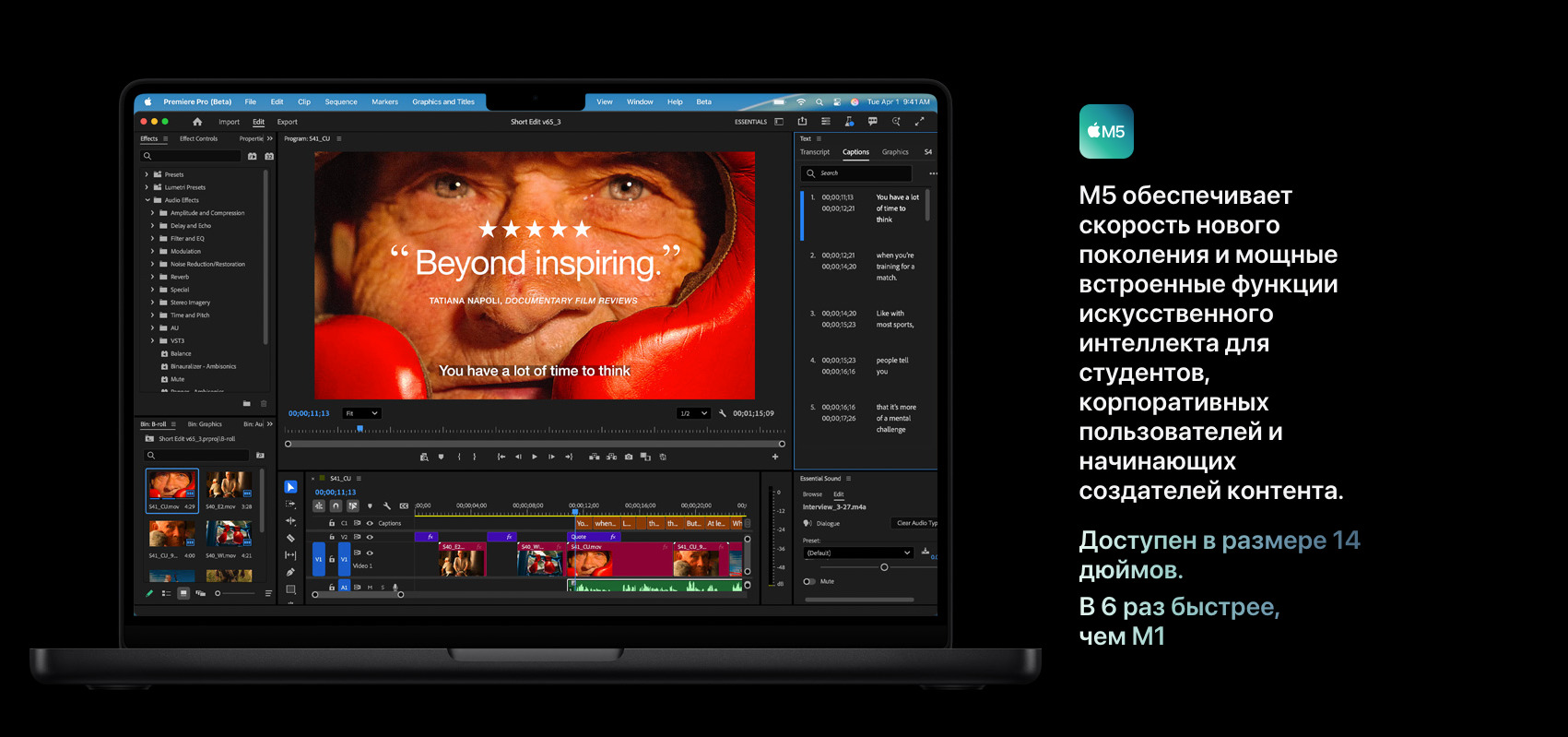1568x737 pixels.
Task: Select the S40_E2.mov thumbnail in bin
Action: coord(229,485)
